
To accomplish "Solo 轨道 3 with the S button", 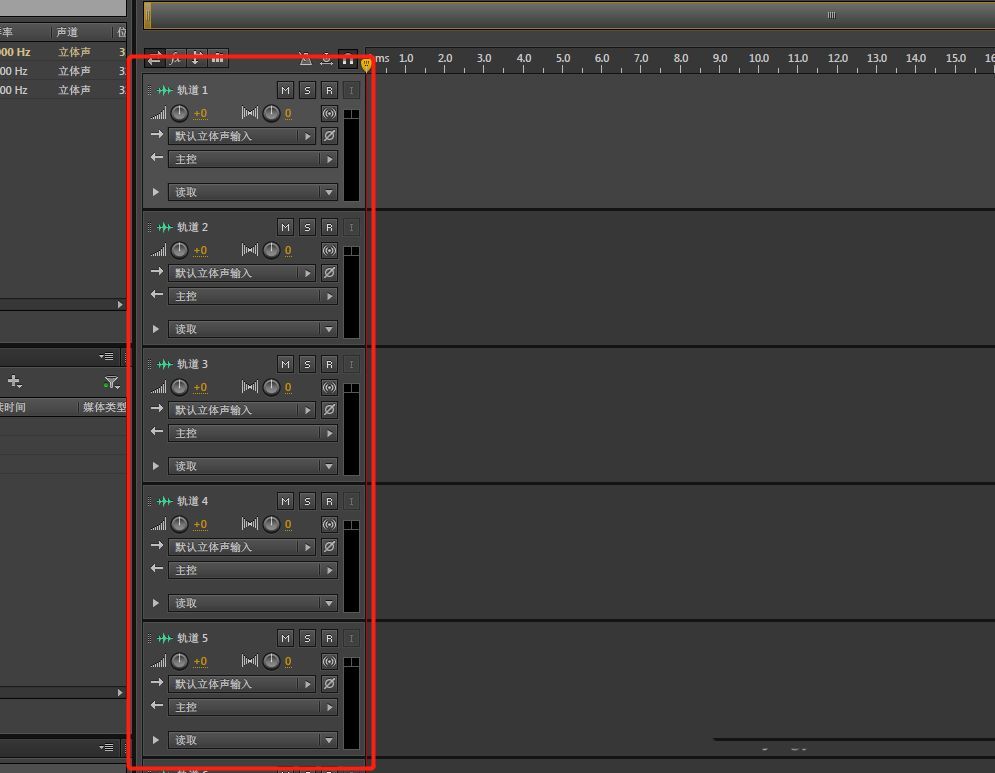I will click(x=307, y=364).
